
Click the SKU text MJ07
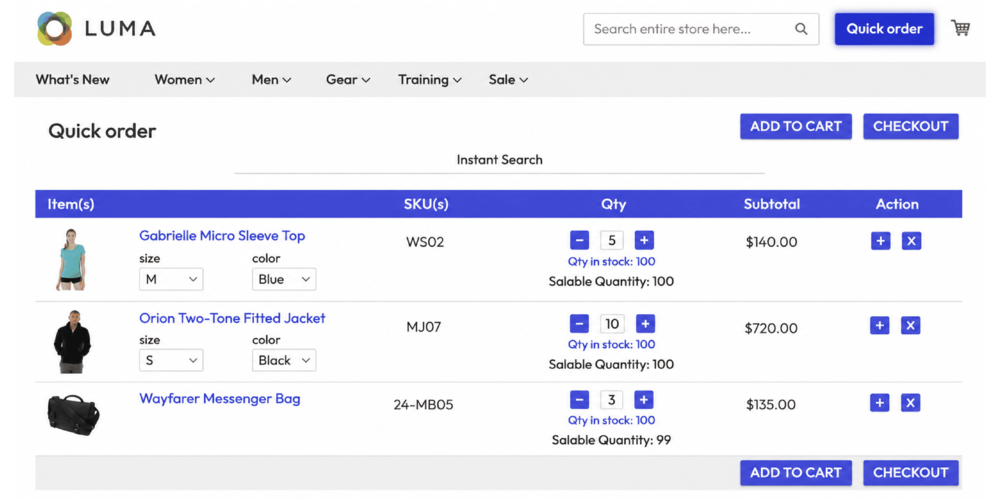pyautogui.click(x=423, y=327)
